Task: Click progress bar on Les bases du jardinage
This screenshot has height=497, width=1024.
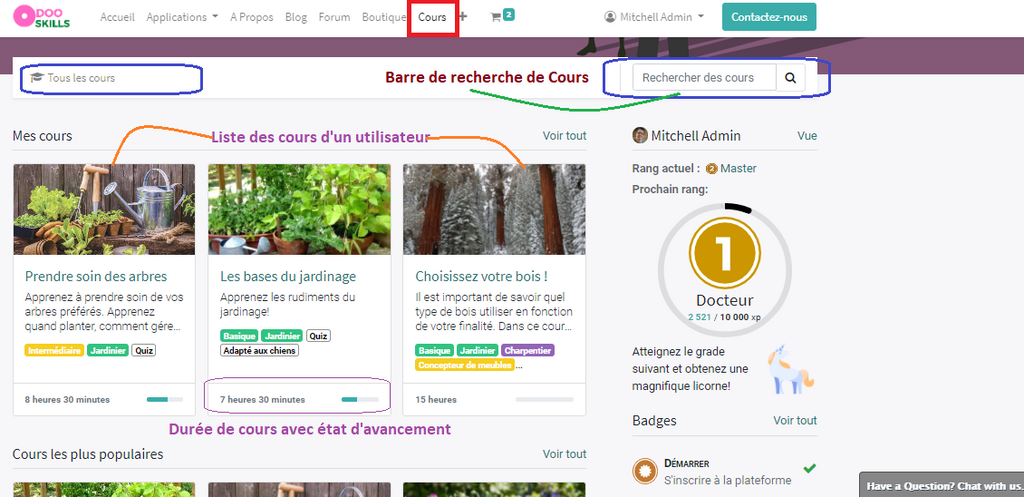Action: click(x=359, y=399)
